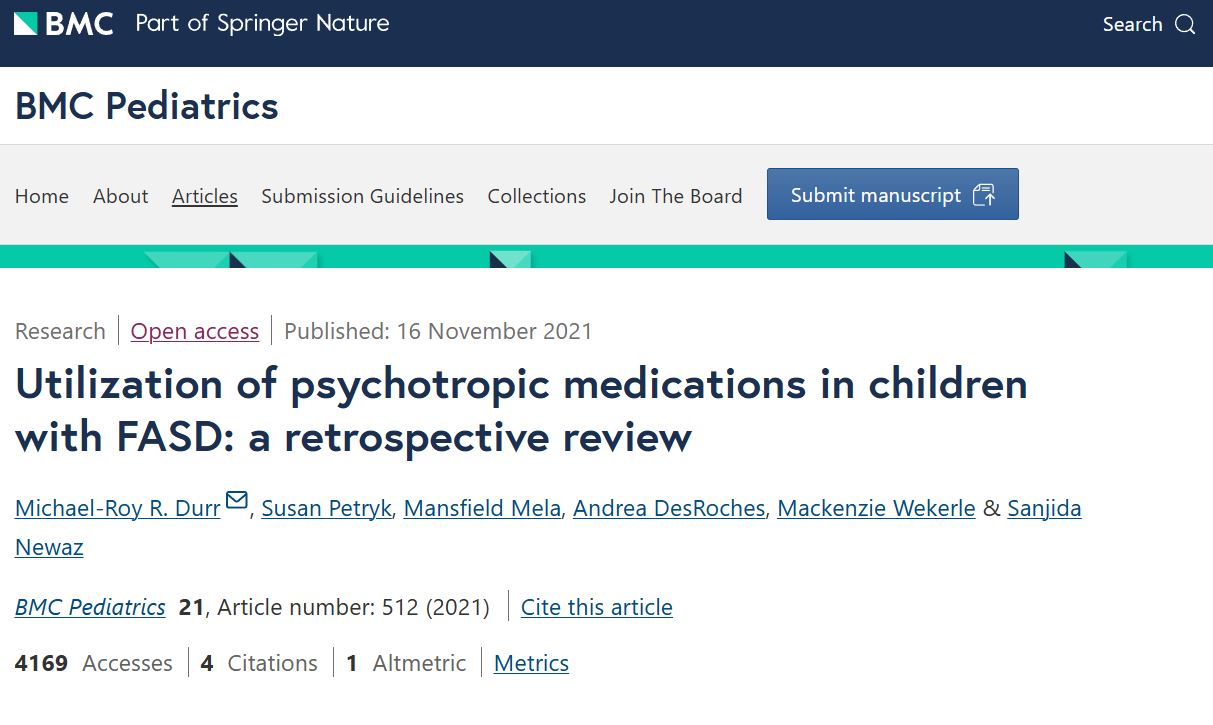Open Join The Board page

click(676, 196)
